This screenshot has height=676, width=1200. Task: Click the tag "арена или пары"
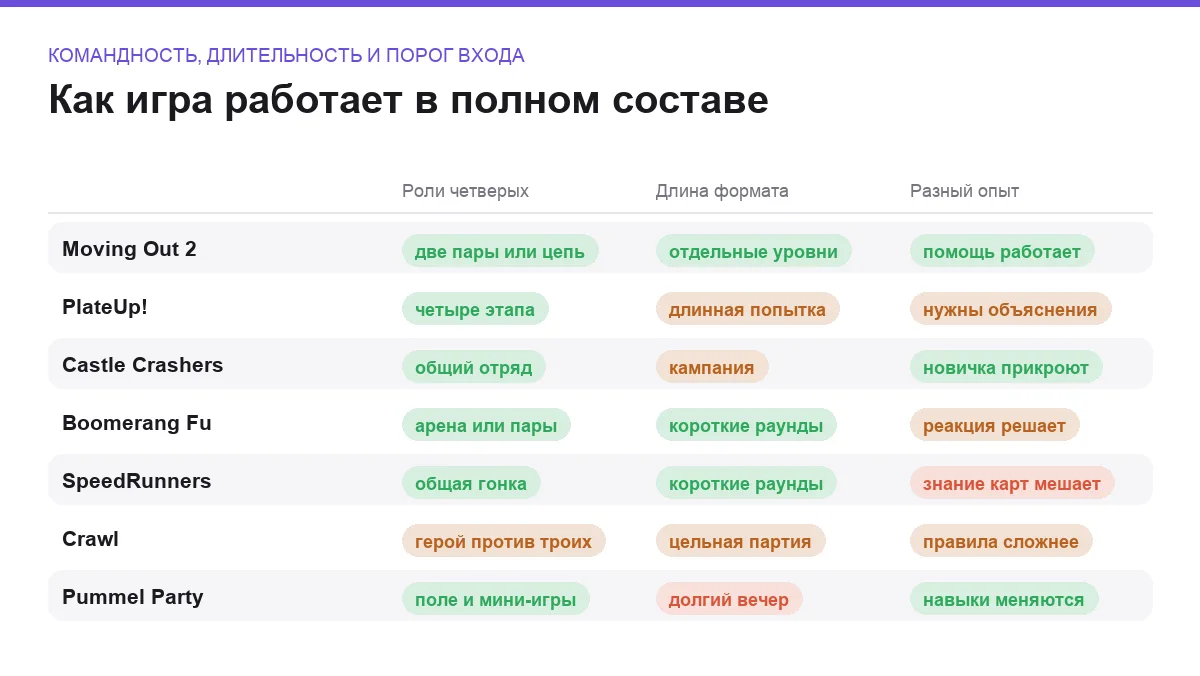[x=486, y=425]
